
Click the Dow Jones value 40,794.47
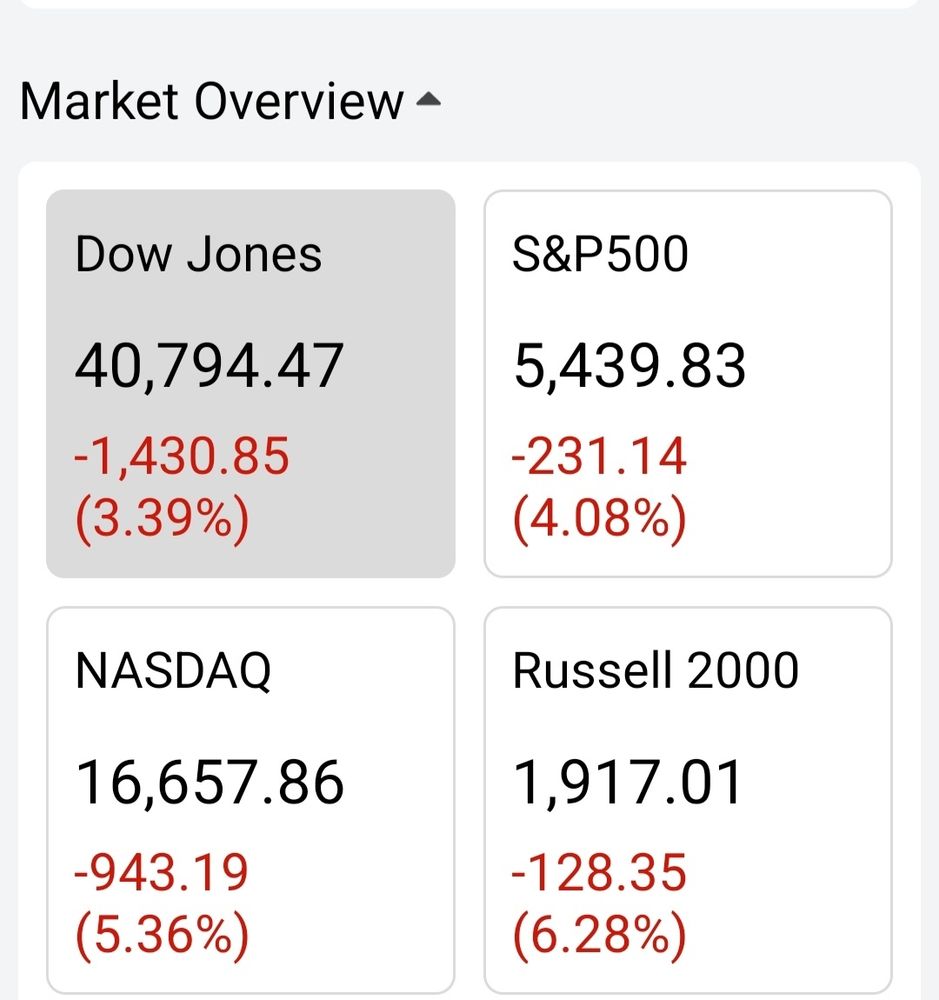pos(210,366)
